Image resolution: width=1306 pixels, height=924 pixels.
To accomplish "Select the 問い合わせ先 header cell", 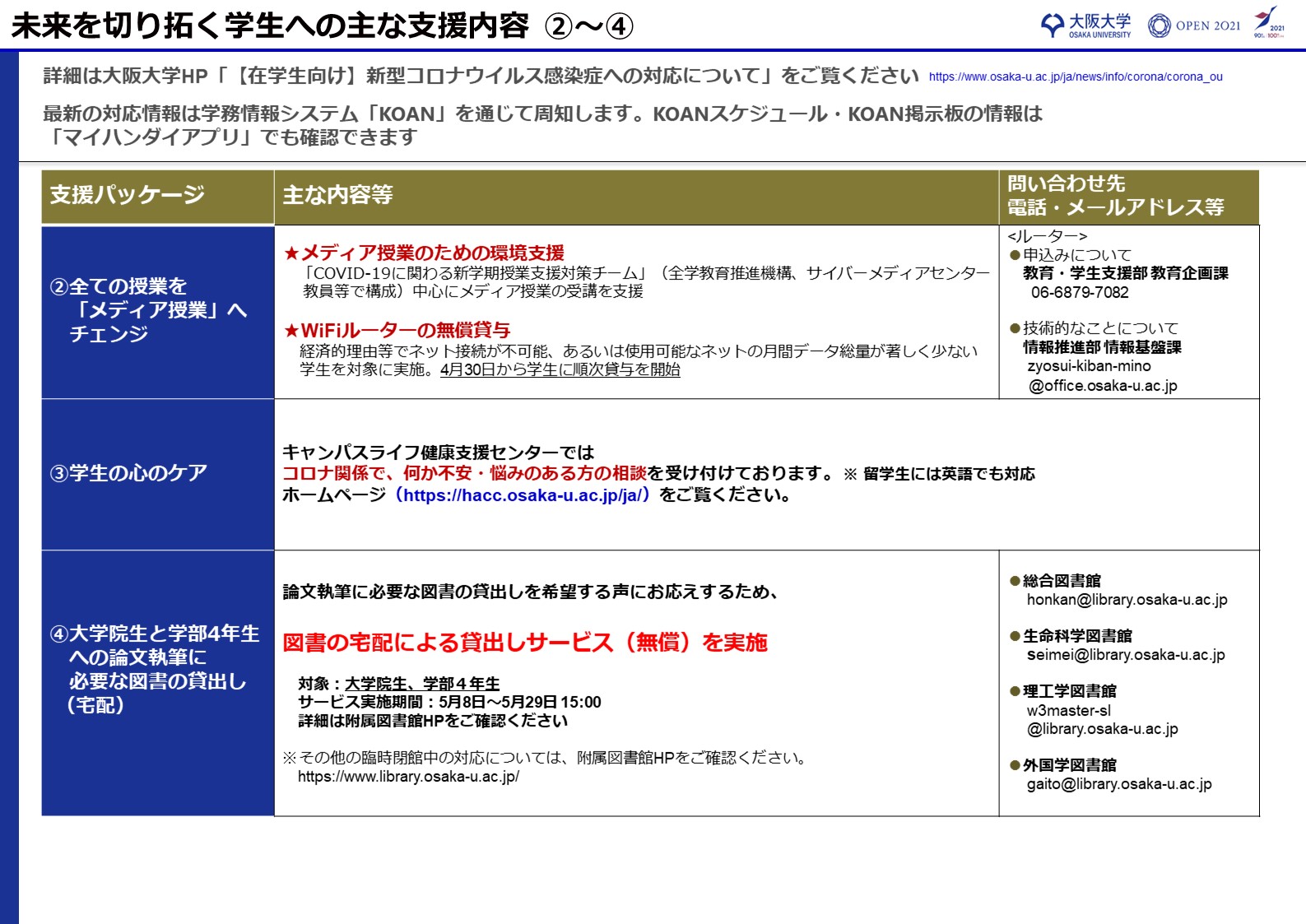I will point(1128,197).
